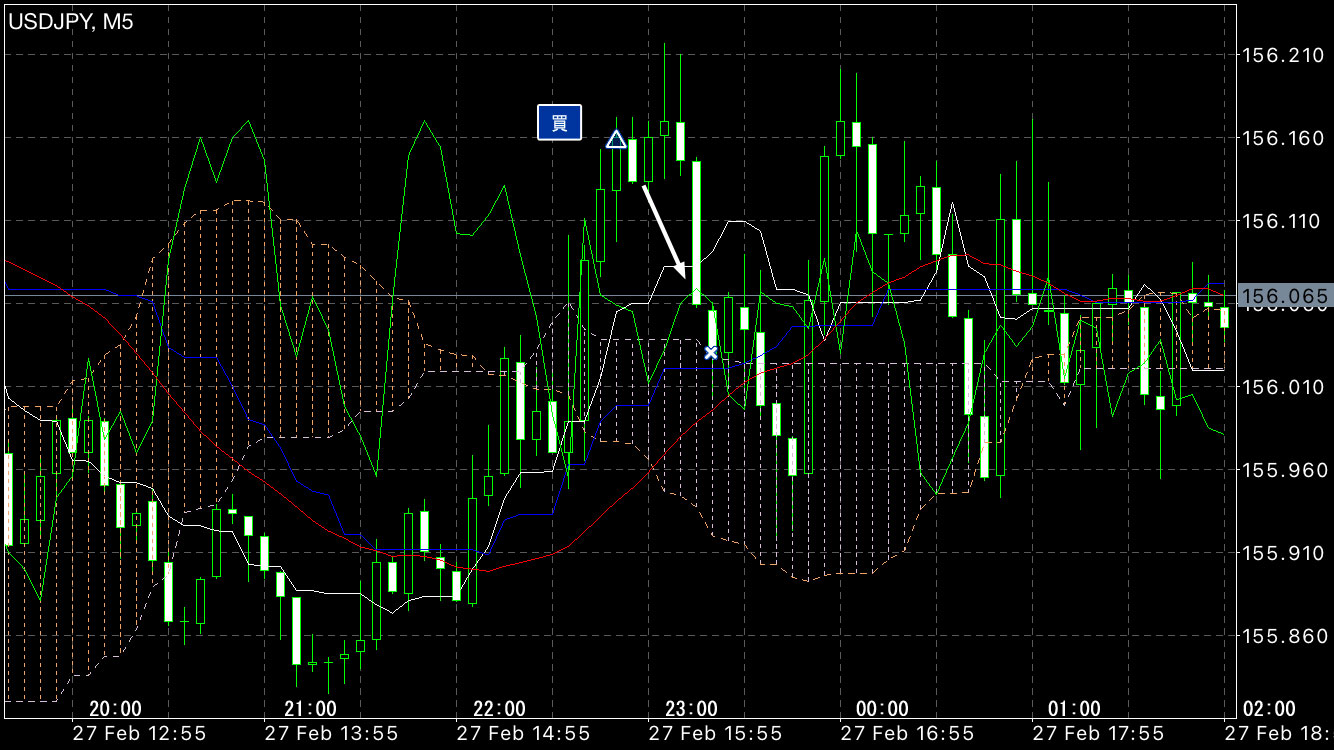Viewport: 1334px width, 750px height.
Task: Click the 156.110 price level label
Action: coord(1283,221)
